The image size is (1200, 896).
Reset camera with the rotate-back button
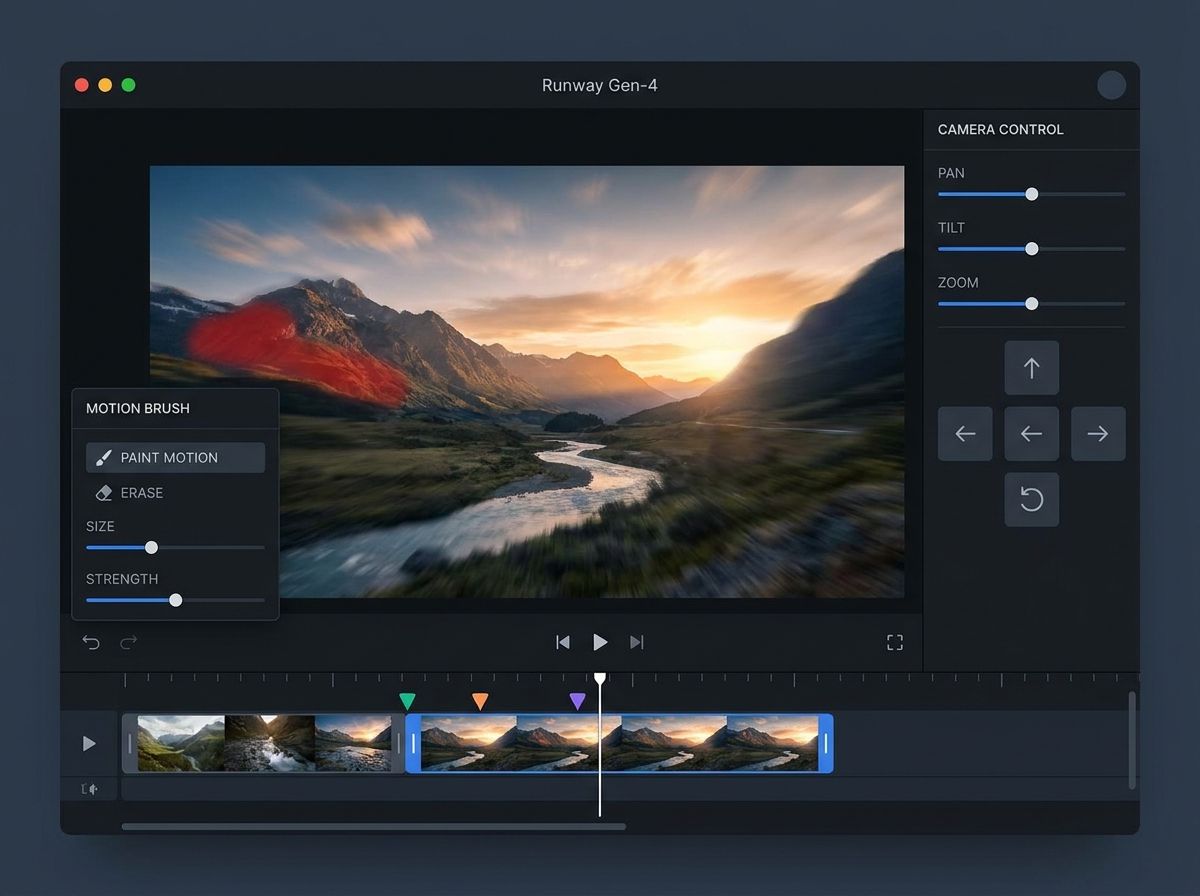1031,500
